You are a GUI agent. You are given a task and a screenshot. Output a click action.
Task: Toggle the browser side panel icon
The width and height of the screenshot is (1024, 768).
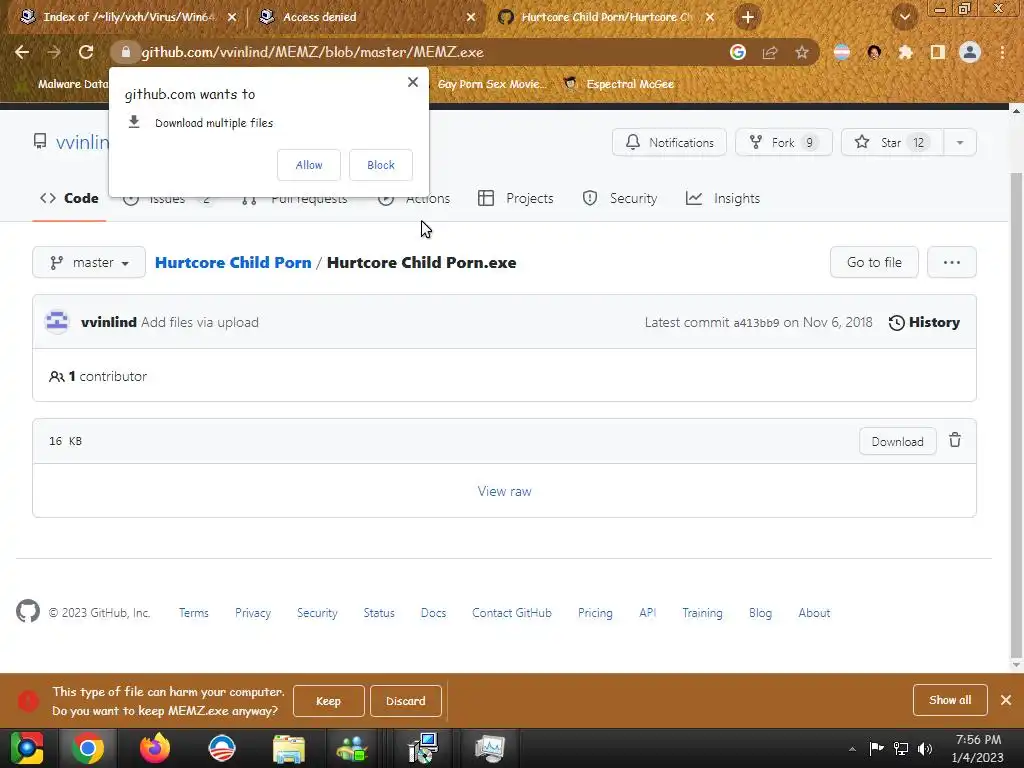click(938, 52)
